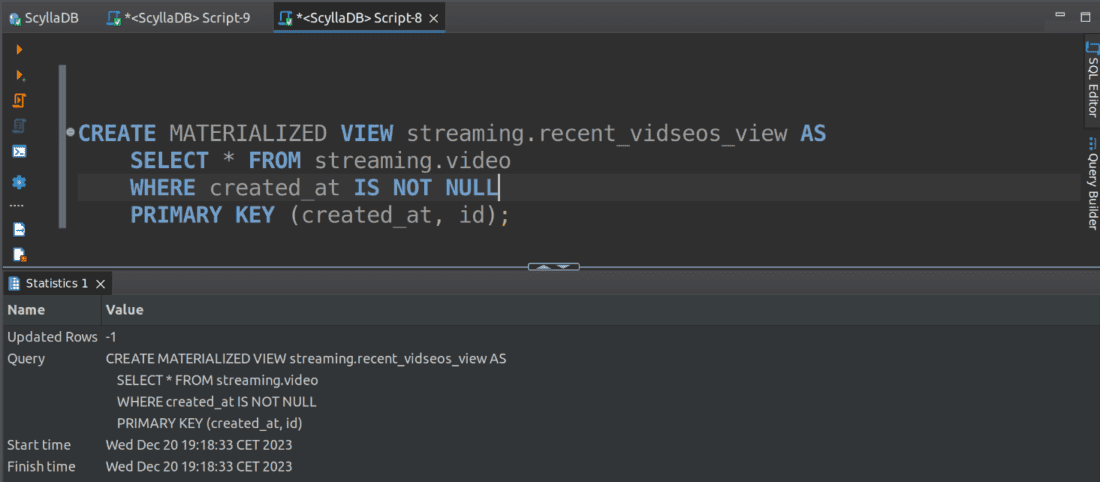Select the Finish time row in statistics
The width and height of the screenshot is (1100, 482).
click(x=42, y=466)
